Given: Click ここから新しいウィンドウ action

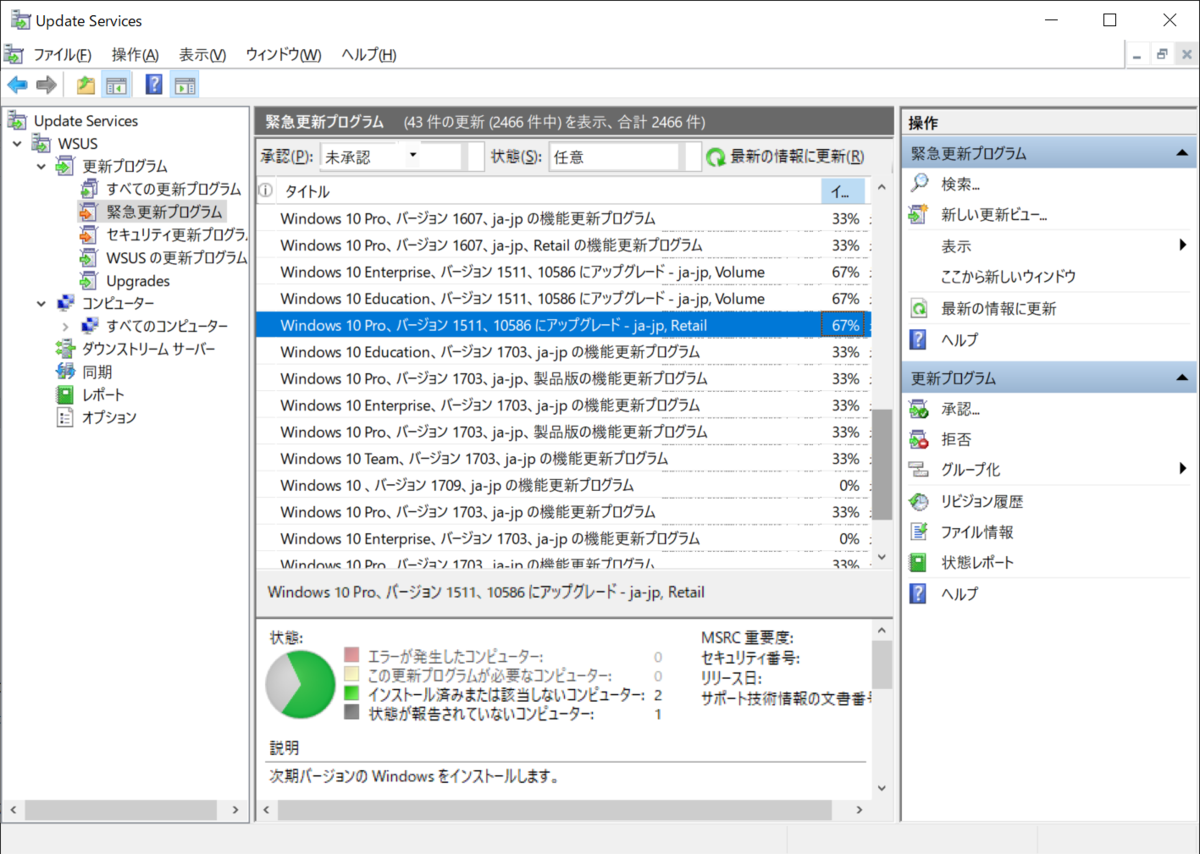Looking at the screenshot, I should pyautogui.click(x=1008, y=277).
